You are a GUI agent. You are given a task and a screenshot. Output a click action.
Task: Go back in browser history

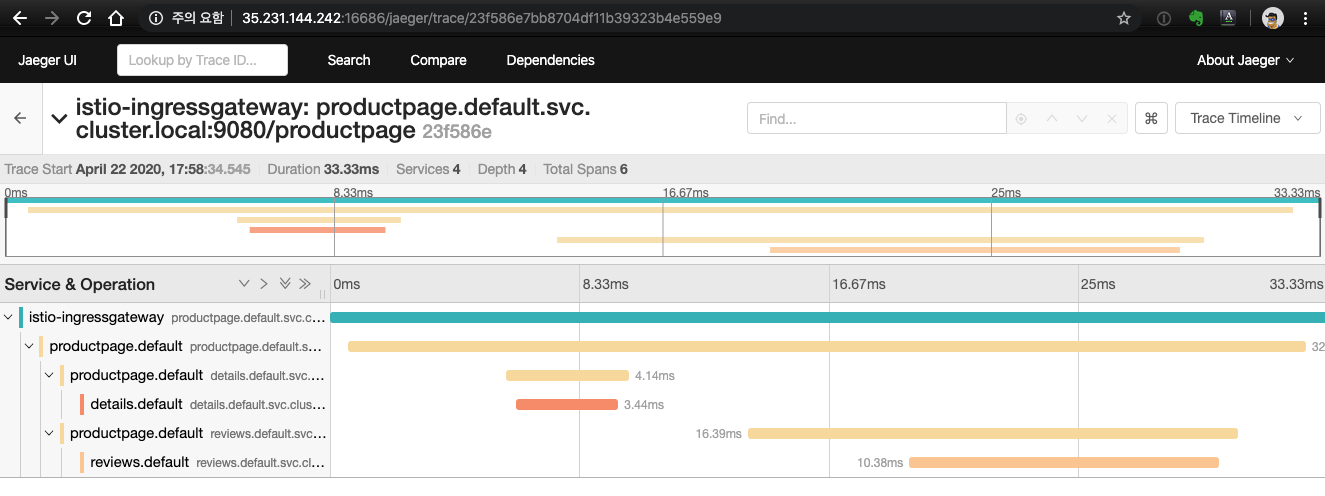click(x=21, y=18)
